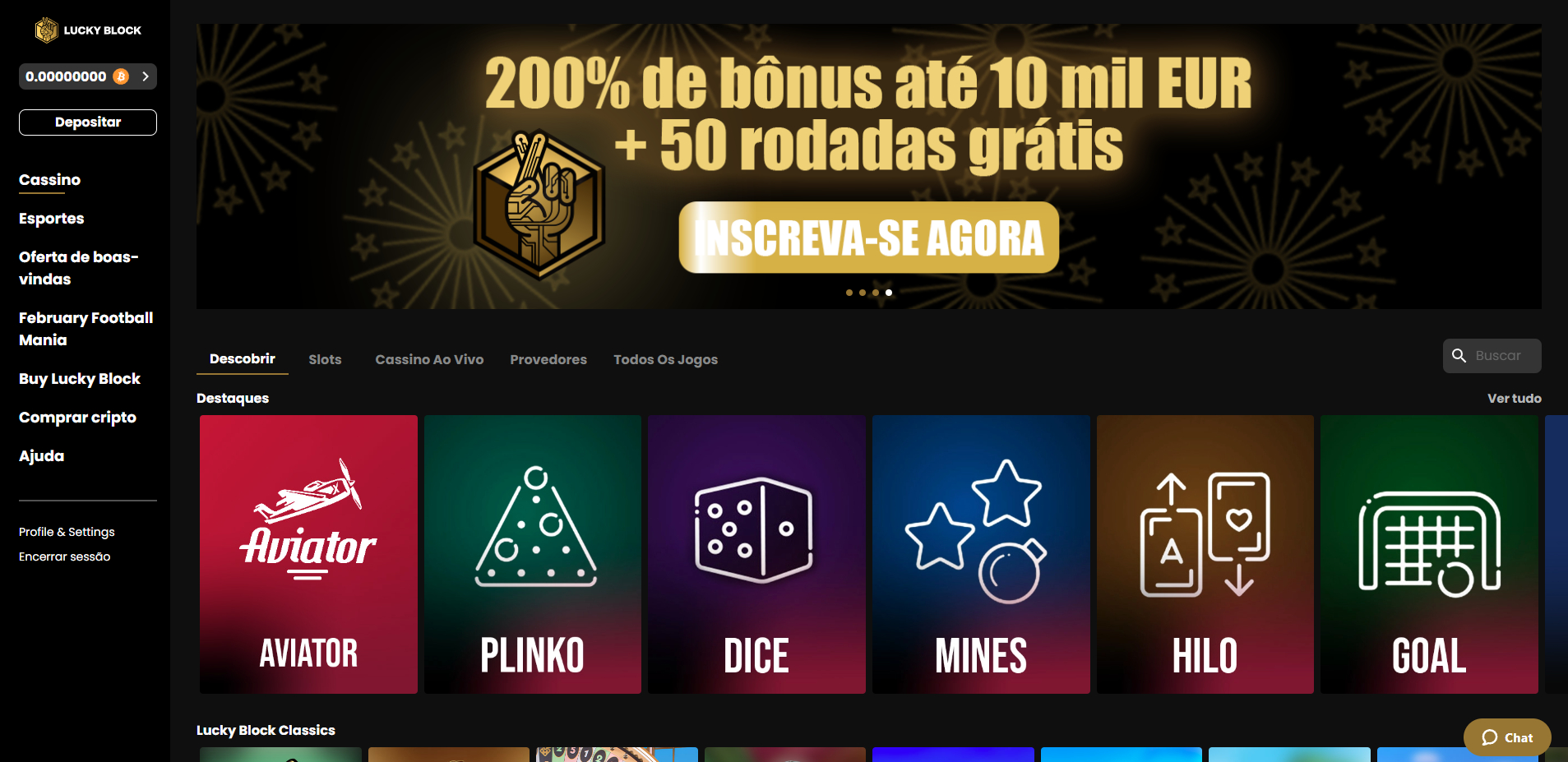Select the second banner carousel dot
Image resolution: width=1568 pixels, height=762 pixels.
(863, 293)
